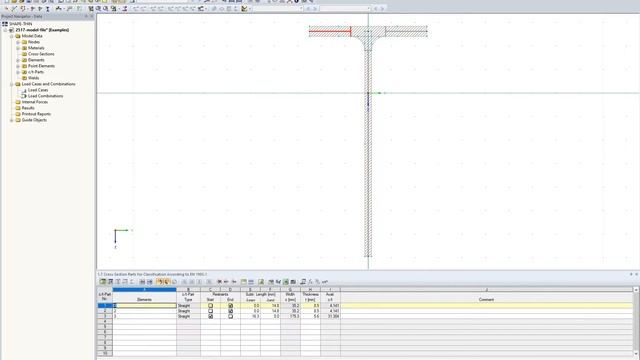
Task: Click the green-highlighted icon in table toolbar
Action: (x=286, y=282)
